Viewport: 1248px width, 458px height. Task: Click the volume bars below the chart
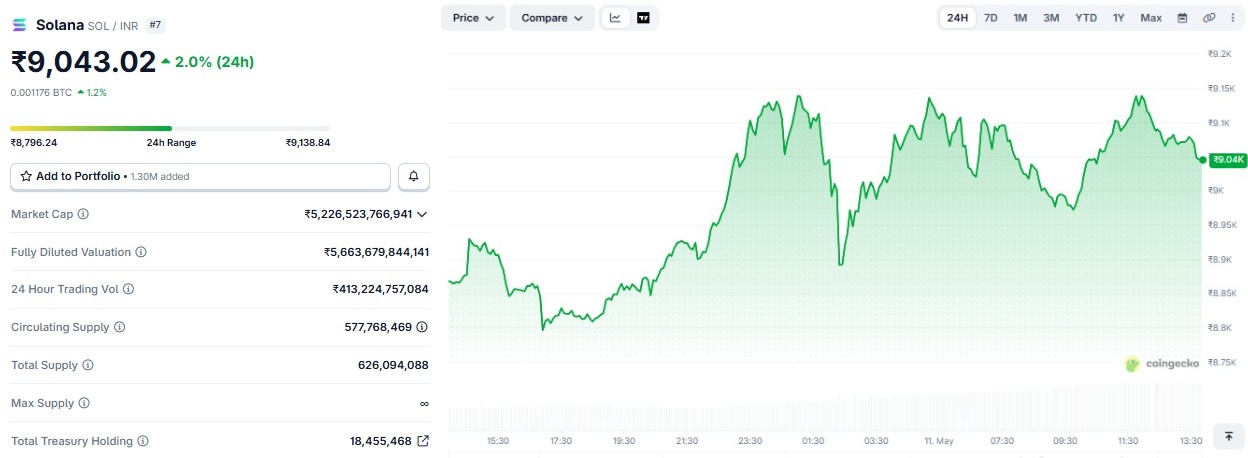click(x=825, y=408)
